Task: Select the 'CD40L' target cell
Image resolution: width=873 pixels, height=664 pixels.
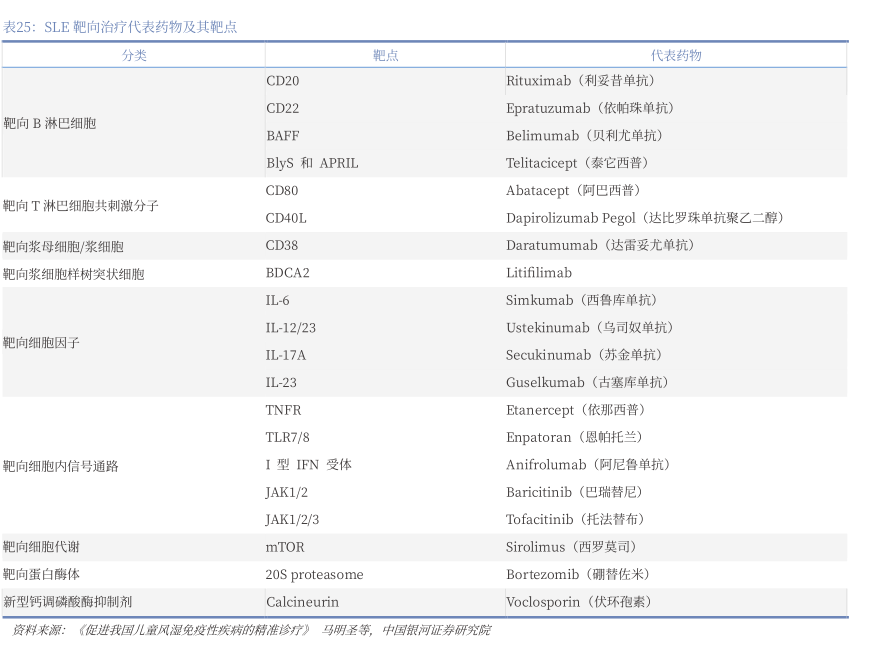Action: tap(286, 218)
